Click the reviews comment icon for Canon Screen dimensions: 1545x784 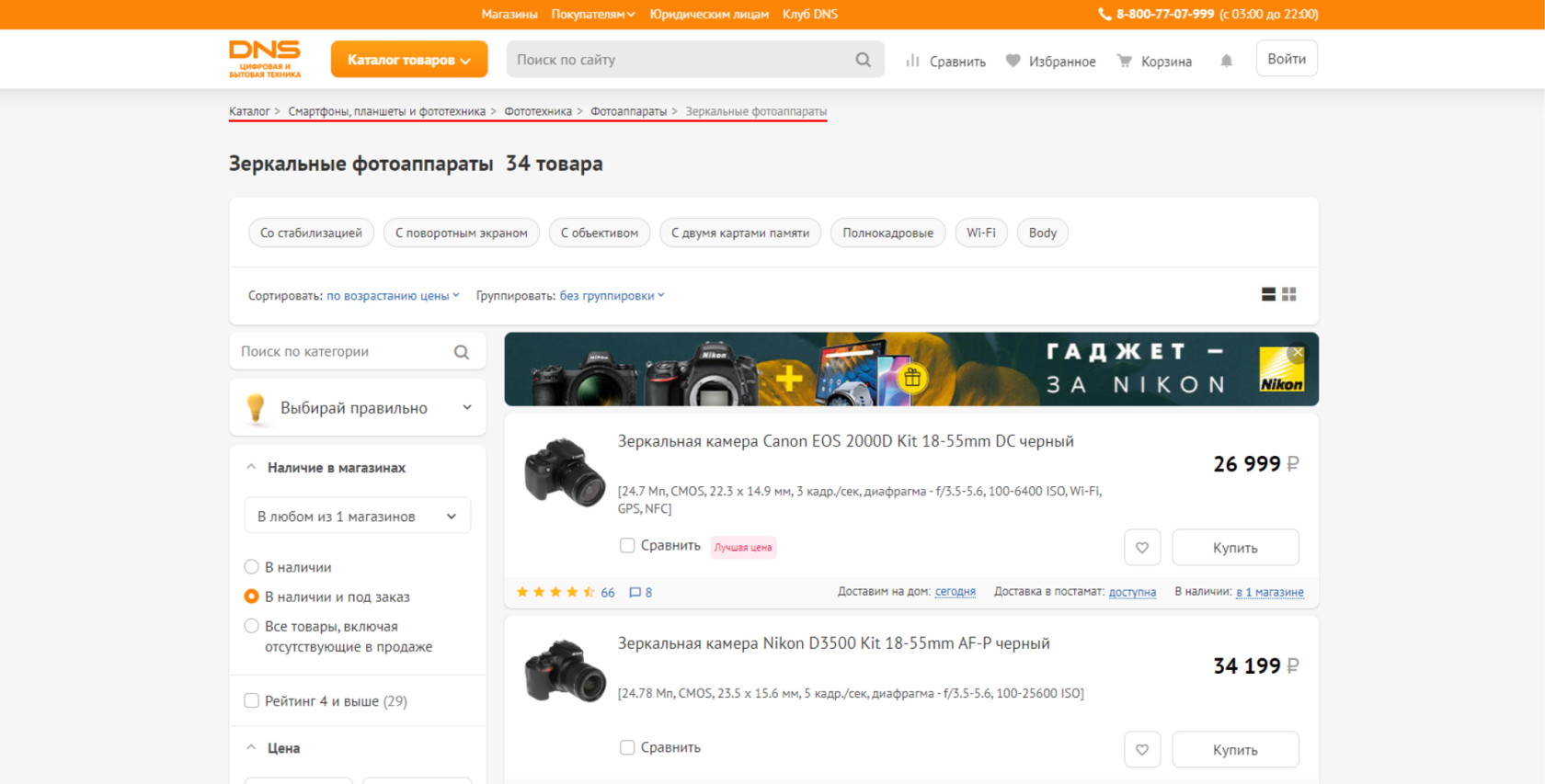point(635,593)
